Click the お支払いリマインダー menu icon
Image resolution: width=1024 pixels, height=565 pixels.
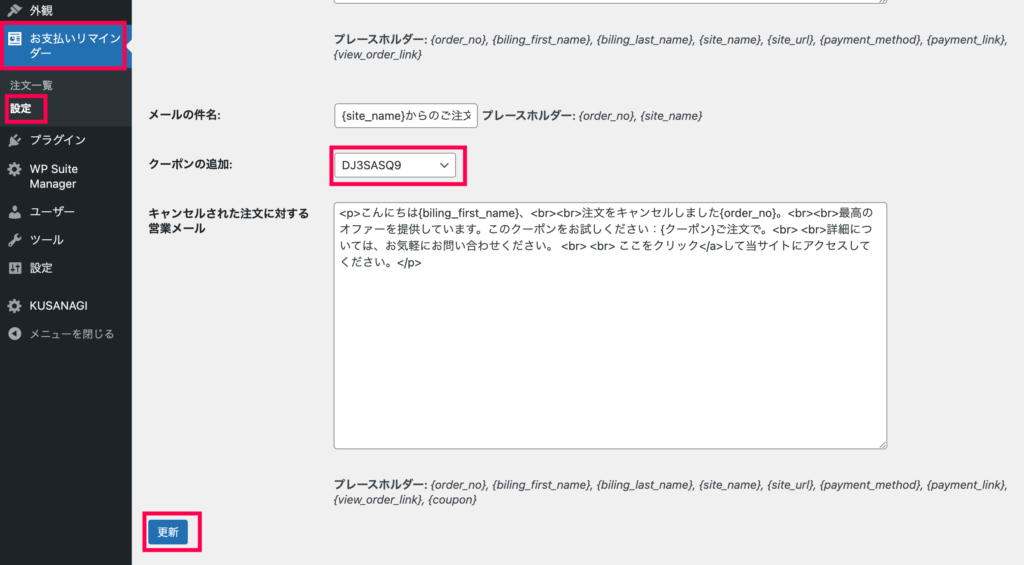point(14,39)
